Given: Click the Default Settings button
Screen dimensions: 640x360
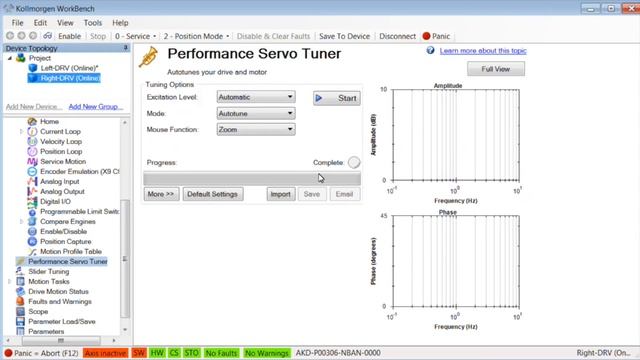Looking at the screenshot, I should [x=213, y=194].
